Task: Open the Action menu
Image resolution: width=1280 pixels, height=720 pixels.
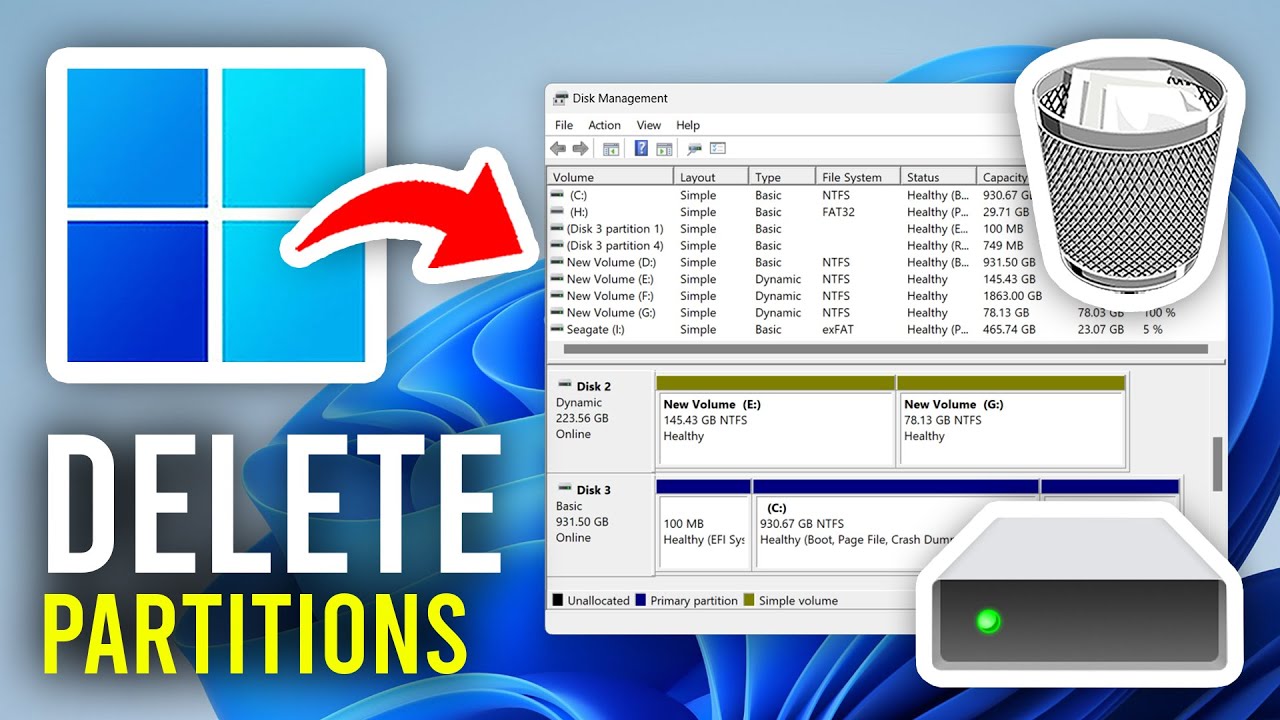Action: (604, 125)
